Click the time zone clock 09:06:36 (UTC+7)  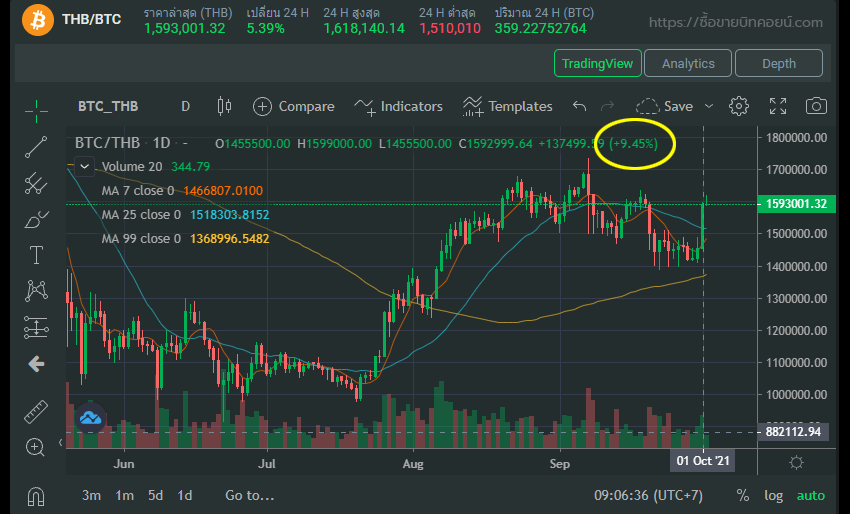coord(648,496)
